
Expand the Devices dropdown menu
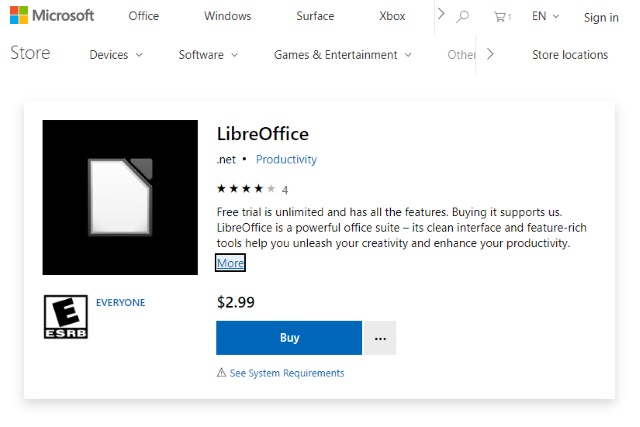[116, 55]
